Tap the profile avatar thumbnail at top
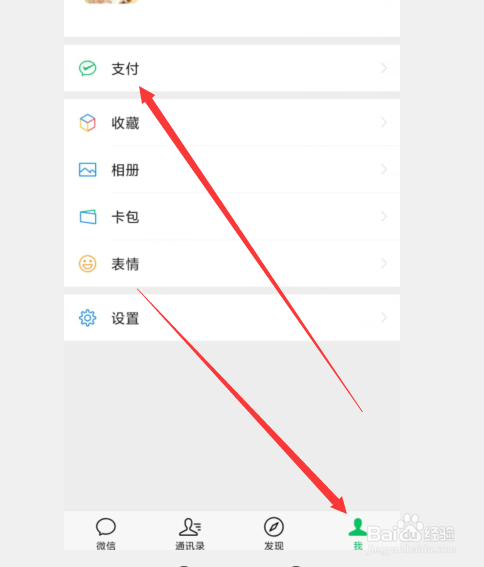Image resolution: width=484 pixels, height=567 pixels. (x=111, y=1)
